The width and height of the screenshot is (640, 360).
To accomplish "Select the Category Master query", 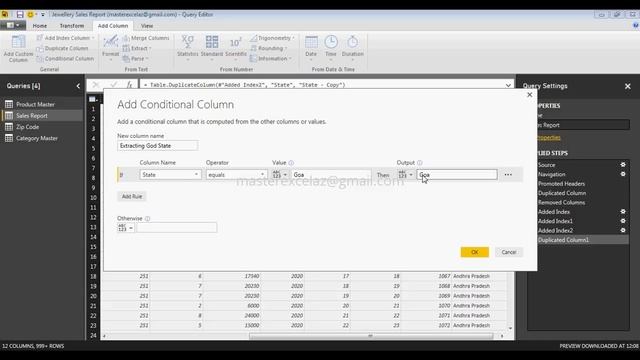I will point(37,138).
